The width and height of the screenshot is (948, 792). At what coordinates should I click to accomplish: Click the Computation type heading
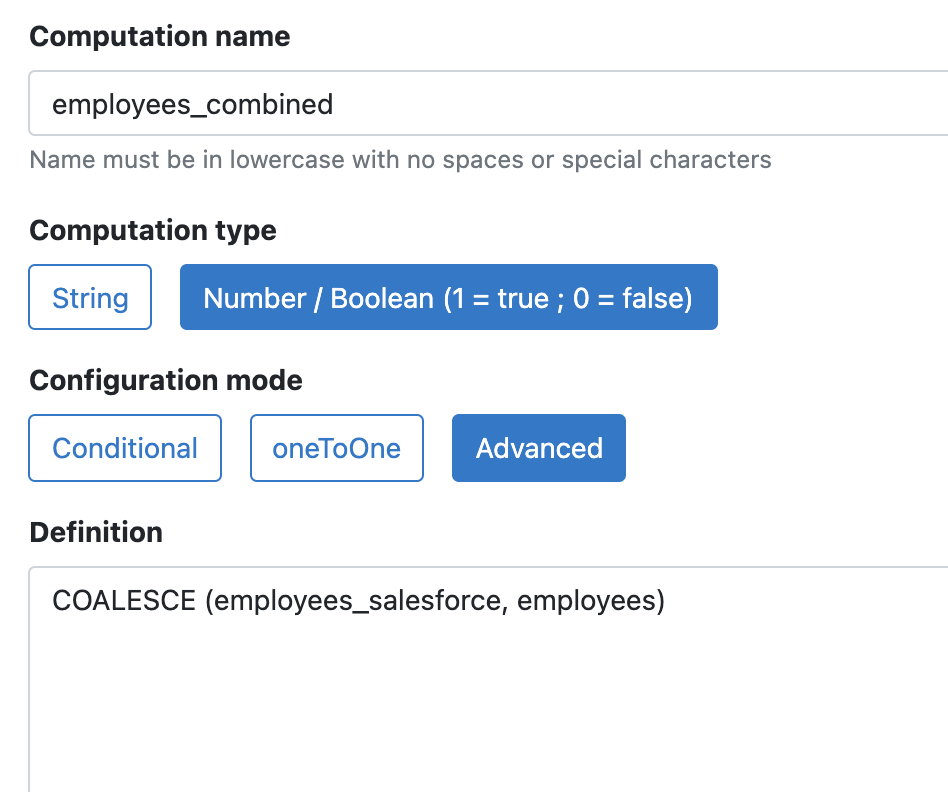click(x=153, y=231)
